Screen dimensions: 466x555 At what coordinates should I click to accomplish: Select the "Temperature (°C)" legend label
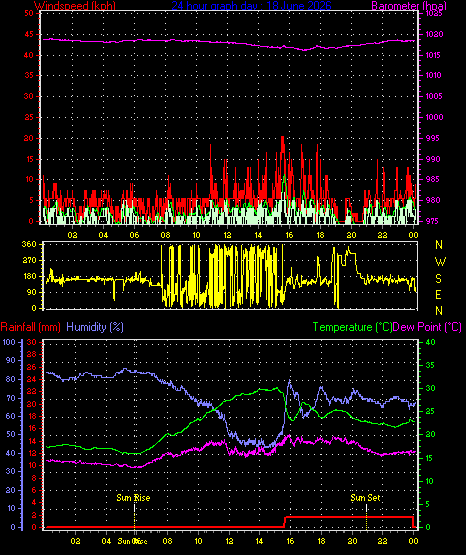[x=352, y=327]
